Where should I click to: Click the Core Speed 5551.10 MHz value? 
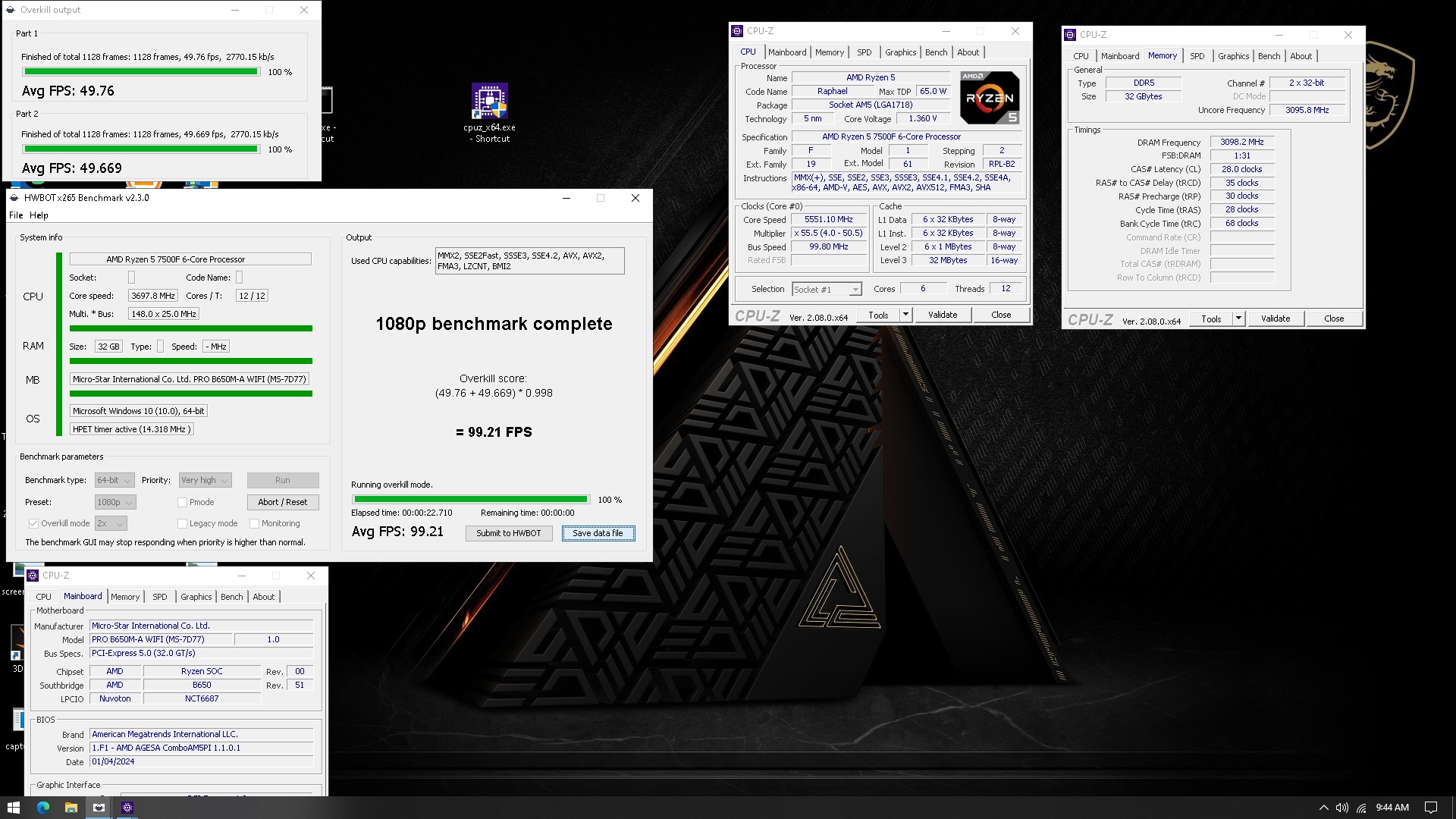click(x=829, y=219)
